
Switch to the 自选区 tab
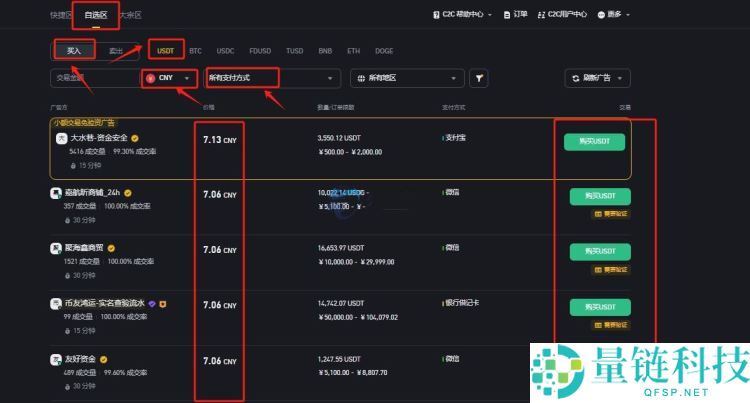[96, 15]
